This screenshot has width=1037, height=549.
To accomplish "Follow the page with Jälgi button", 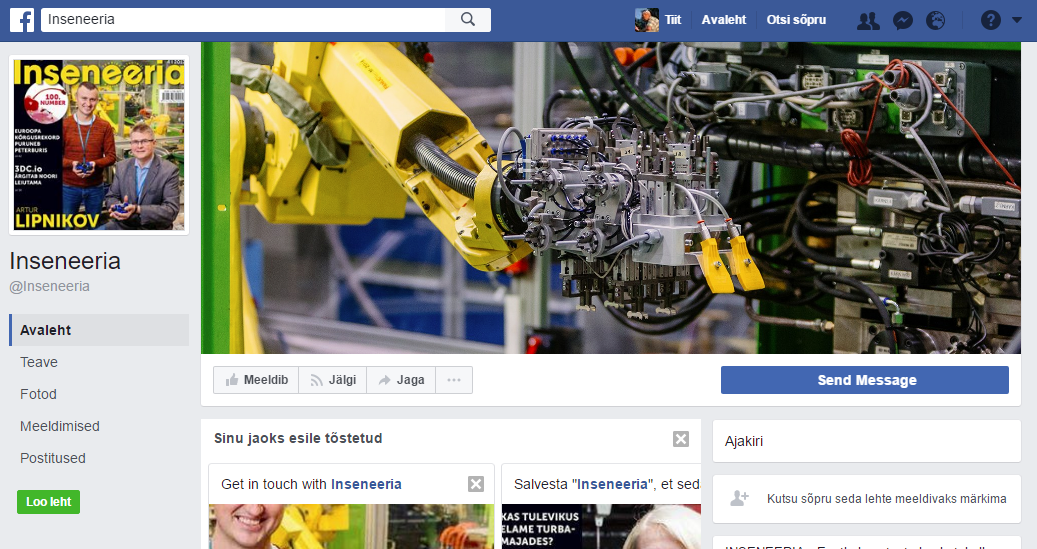I will tap(333, 380).
